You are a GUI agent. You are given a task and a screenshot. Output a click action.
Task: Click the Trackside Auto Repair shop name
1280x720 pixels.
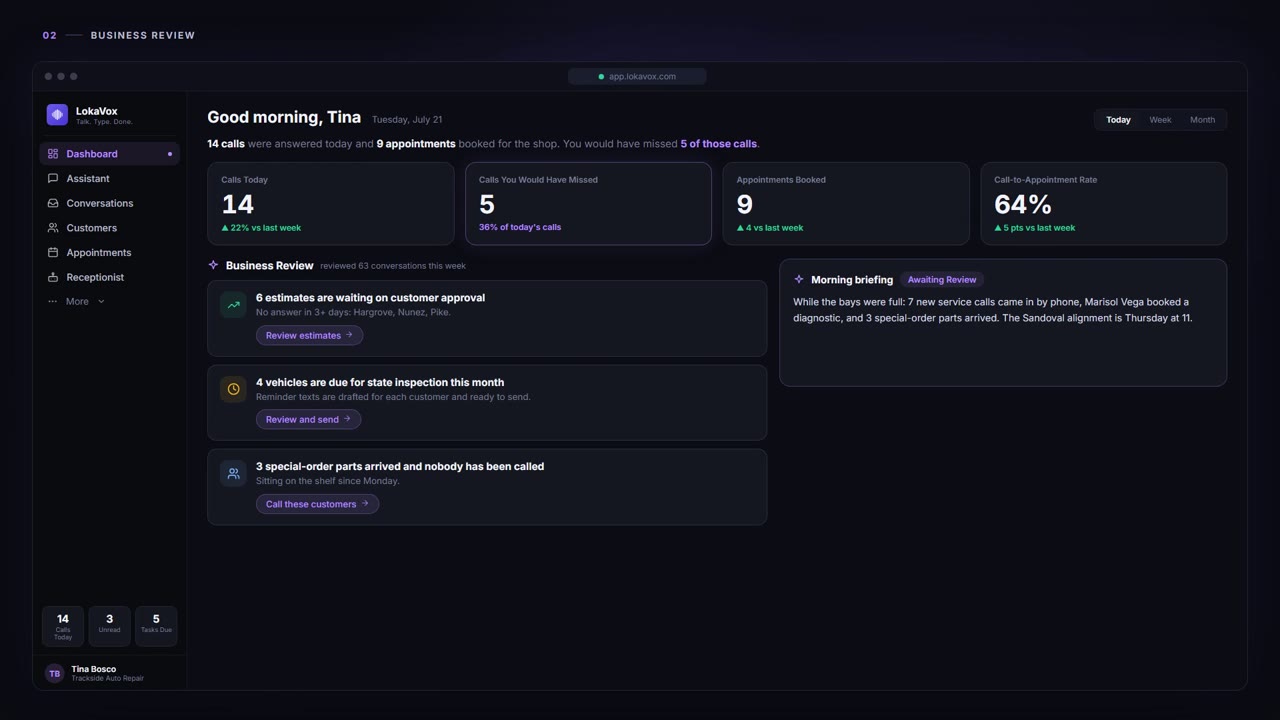coord(107,679)
